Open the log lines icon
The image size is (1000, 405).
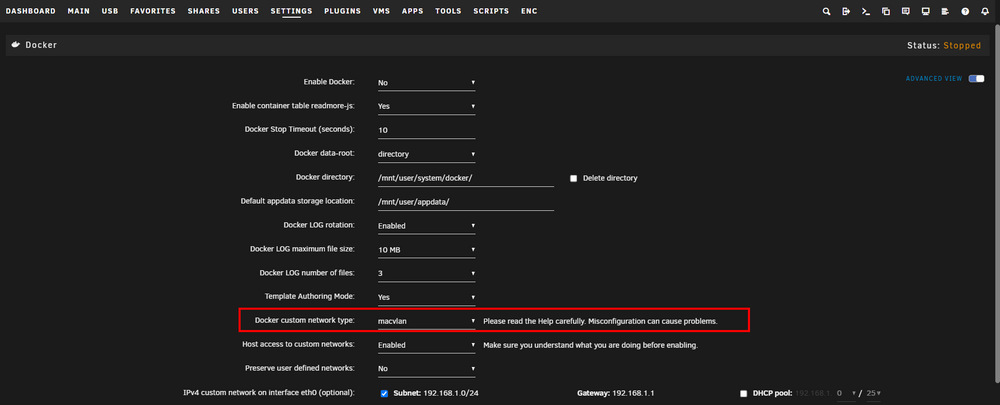coord(945,11)
